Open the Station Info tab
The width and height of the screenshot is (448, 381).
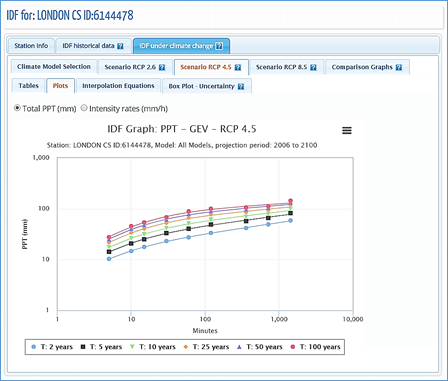coord(31,46)
